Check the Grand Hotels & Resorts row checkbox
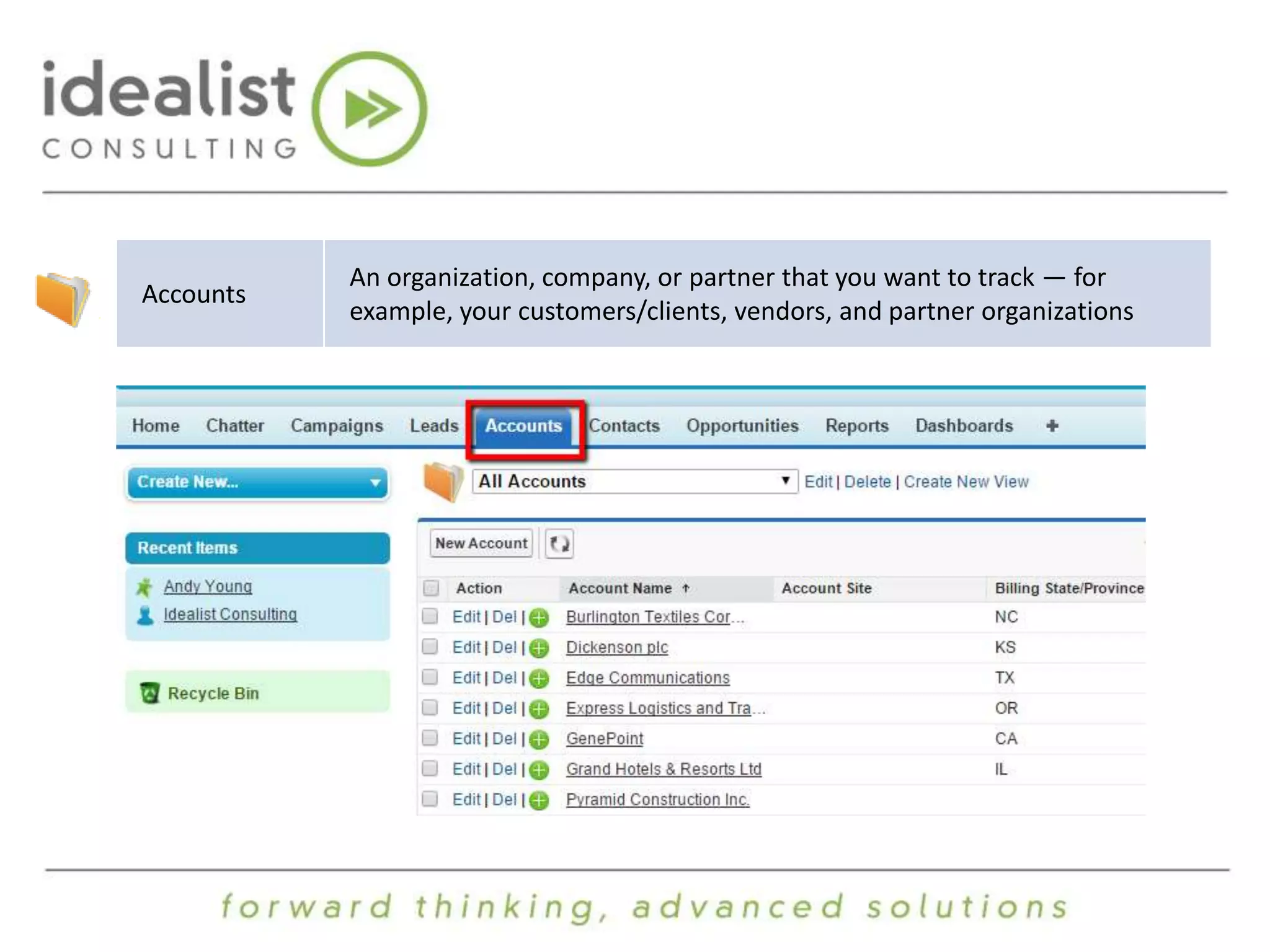Image resolution: width=1270 pixels, height=952 pixels. point(430,769)
